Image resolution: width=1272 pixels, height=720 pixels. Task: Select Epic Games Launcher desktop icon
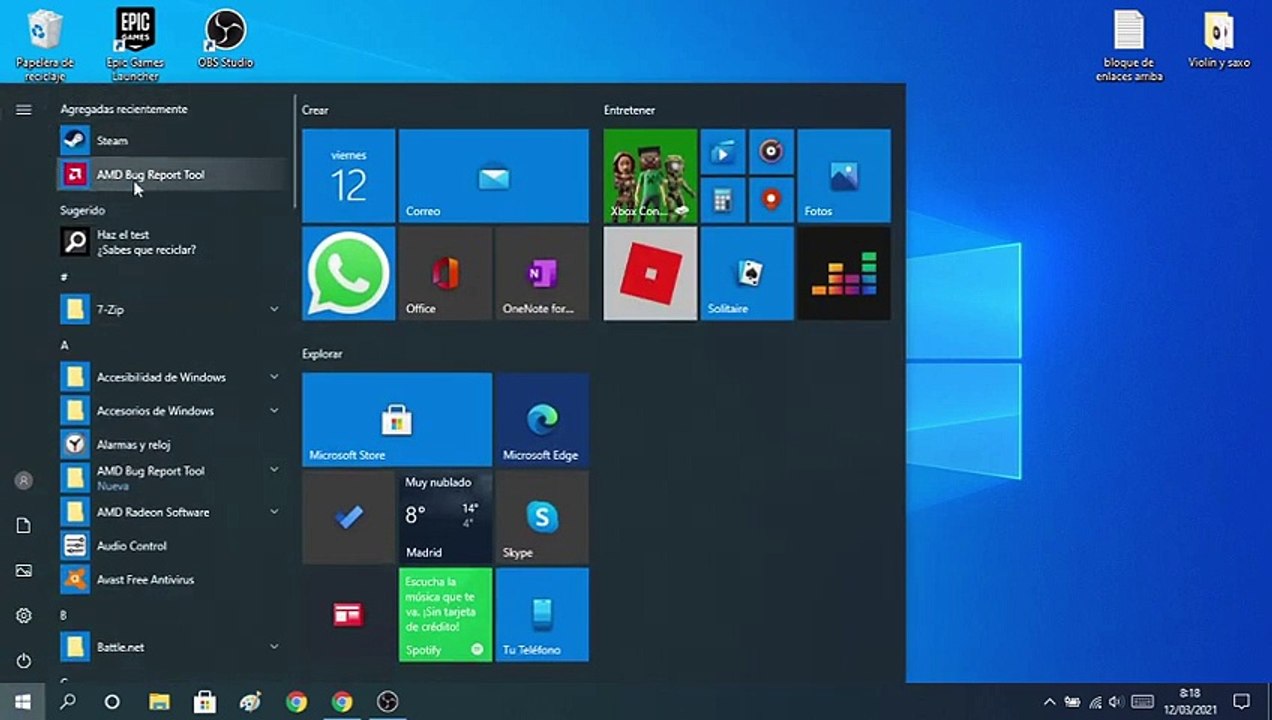click(135, 45)
